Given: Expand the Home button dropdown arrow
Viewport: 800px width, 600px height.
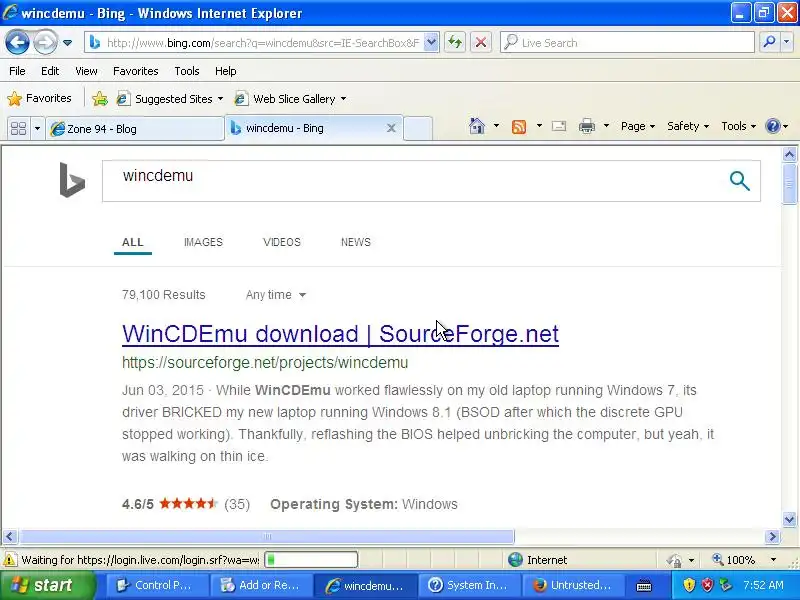Looking at the screenshot, I should coord(496,126).
